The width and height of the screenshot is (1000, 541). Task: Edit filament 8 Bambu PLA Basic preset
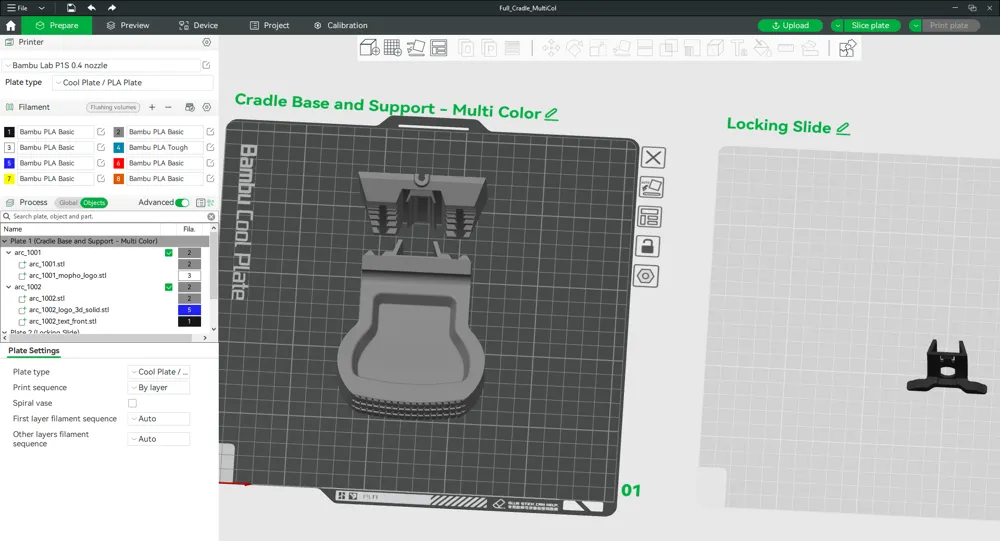pos(210,179)
